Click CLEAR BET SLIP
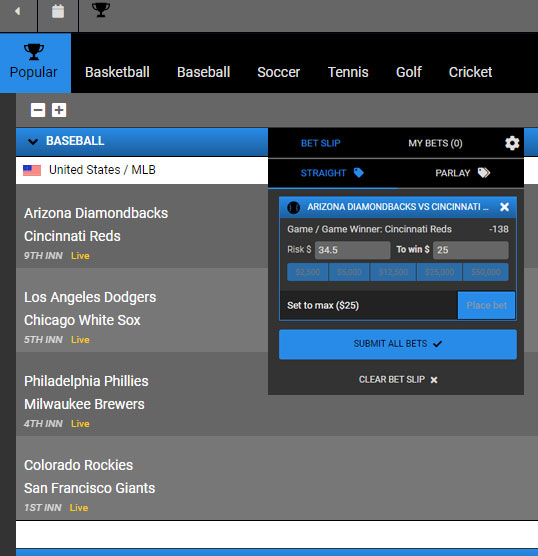The height and width of the screenshot is (556, 538). 398,380
